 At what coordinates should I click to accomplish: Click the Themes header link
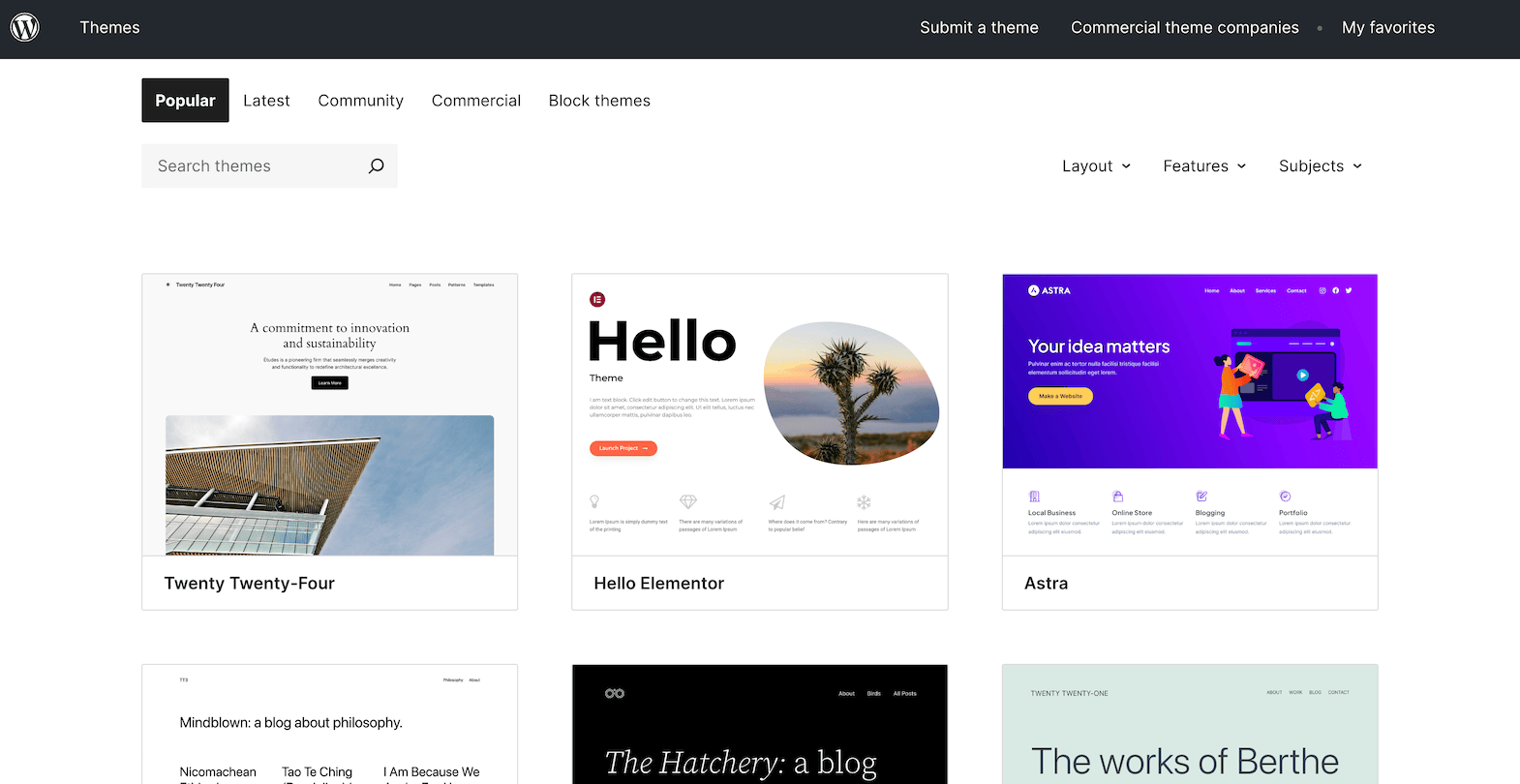click(109, 28)
